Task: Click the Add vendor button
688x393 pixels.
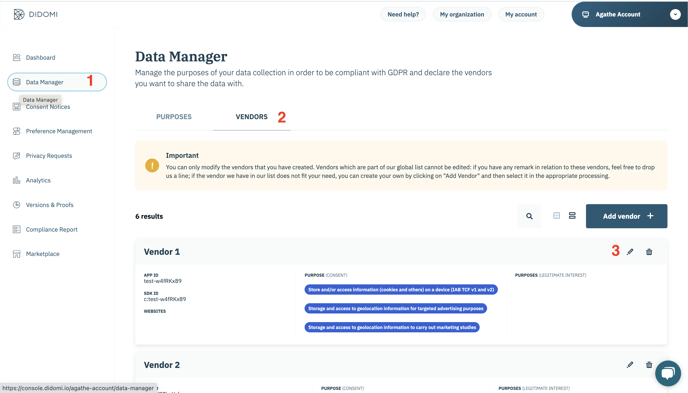Action: coord(627,216)
